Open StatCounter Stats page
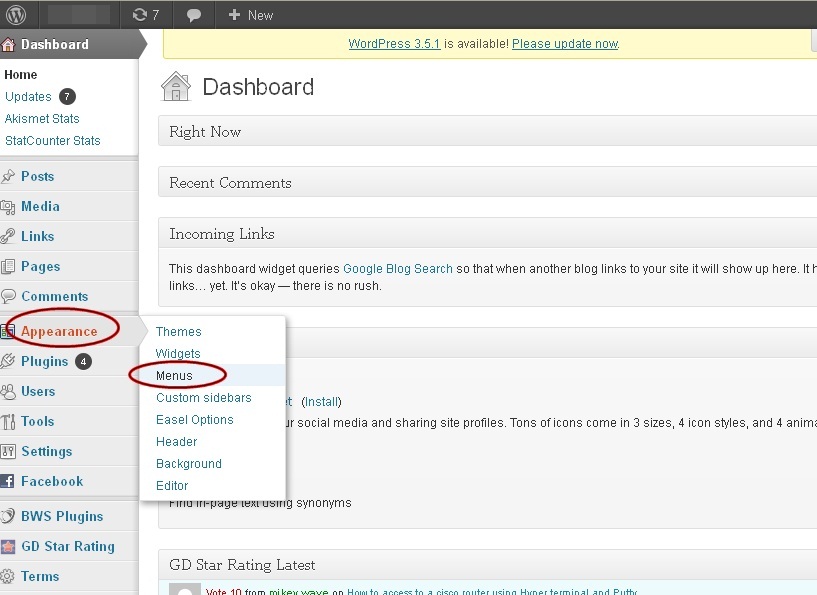817x595 pixels. 53,141
